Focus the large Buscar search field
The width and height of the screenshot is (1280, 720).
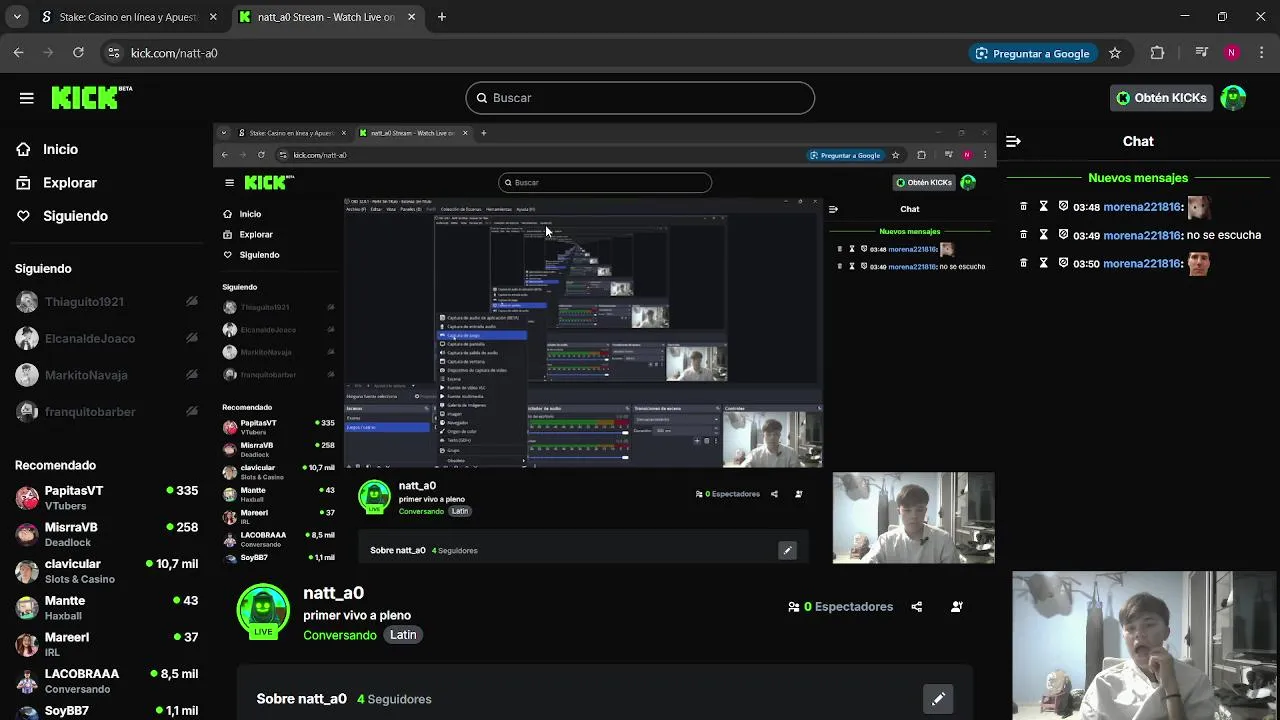(x=640, y=98)
